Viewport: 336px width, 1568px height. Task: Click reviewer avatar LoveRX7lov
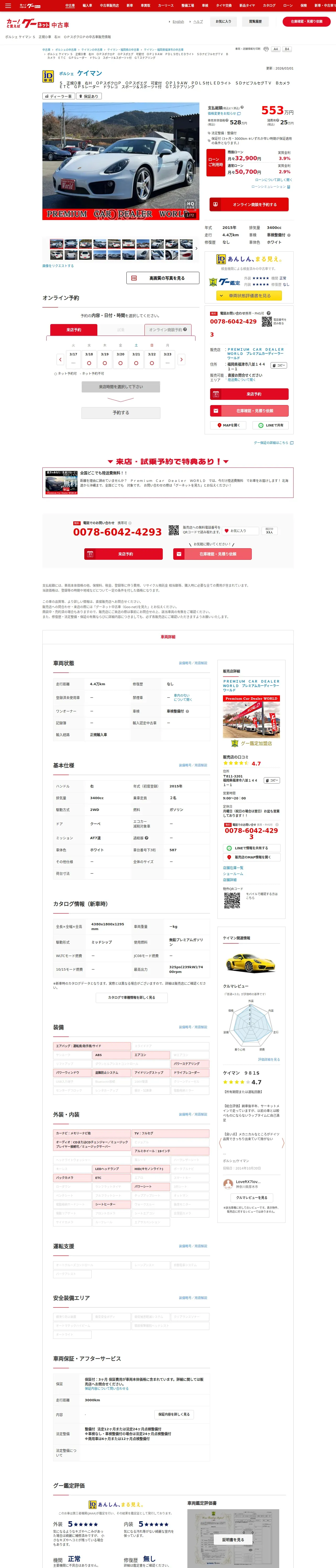[229, 1184]
